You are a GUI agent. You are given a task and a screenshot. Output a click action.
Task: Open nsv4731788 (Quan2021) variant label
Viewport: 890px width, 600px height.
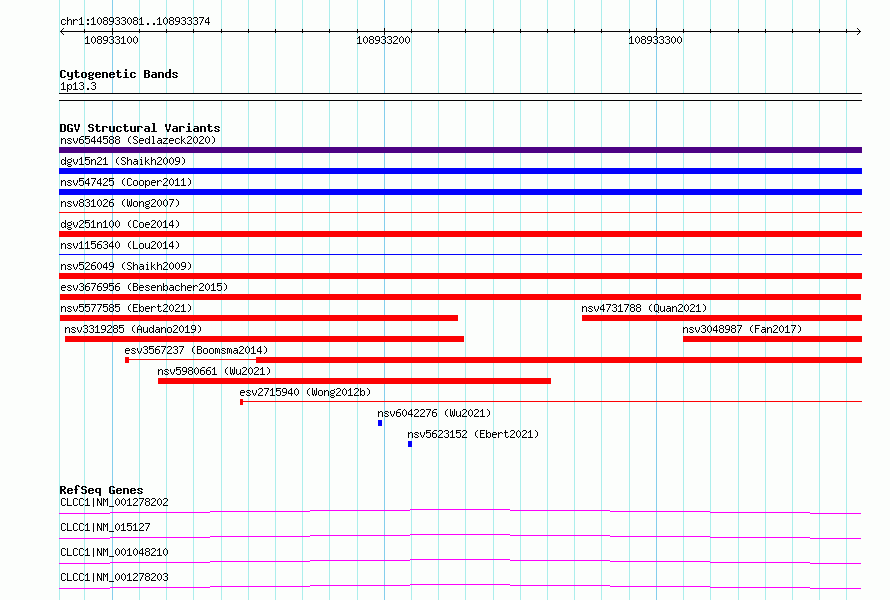coord(644,308)
